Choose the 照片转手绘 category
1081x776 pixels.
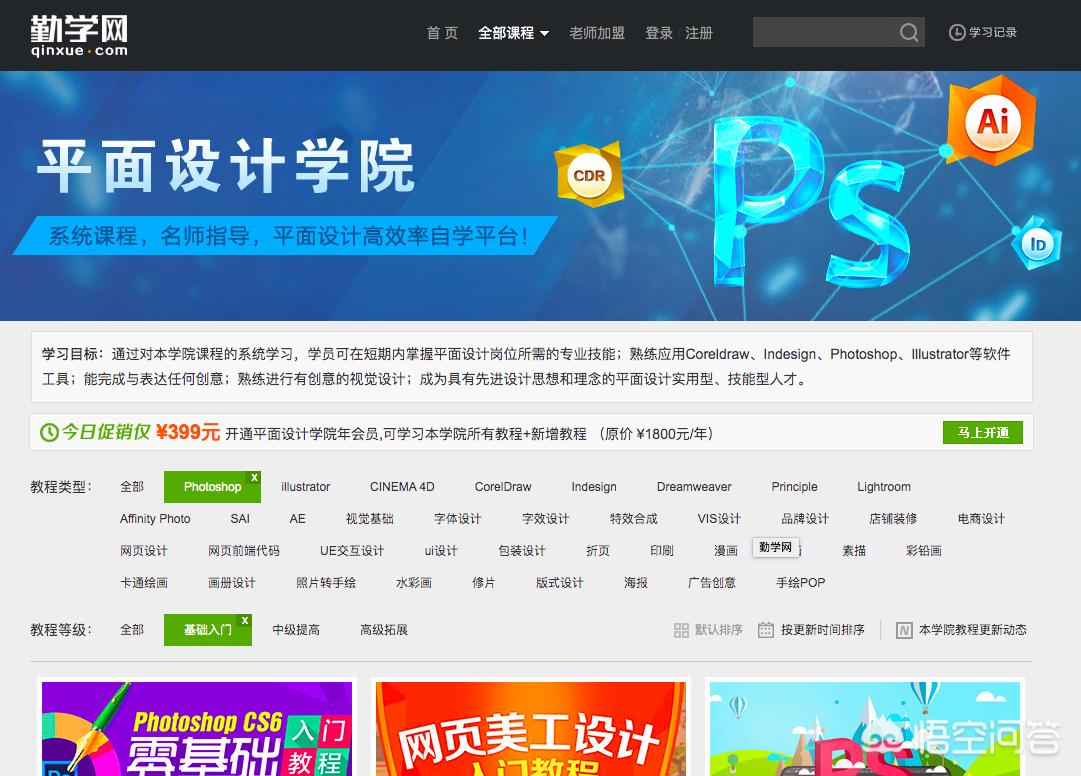(326, 582)
